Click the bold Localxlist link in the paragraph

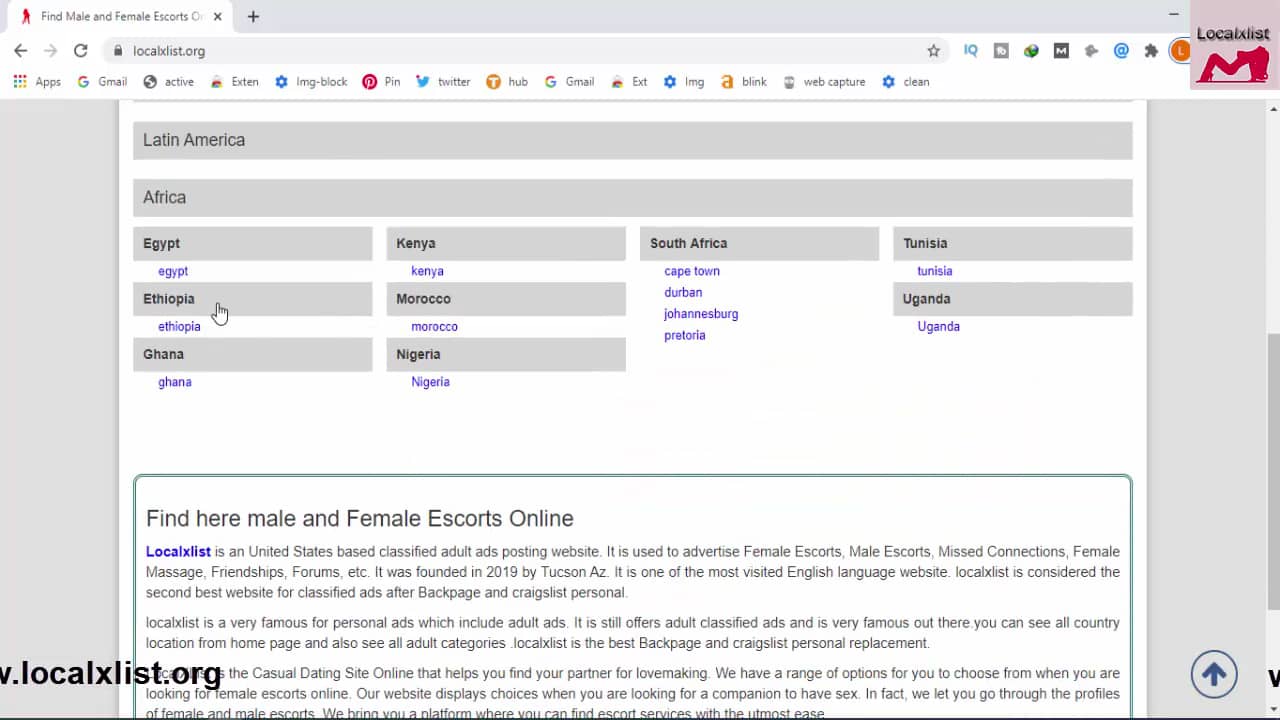pos(178,551)
